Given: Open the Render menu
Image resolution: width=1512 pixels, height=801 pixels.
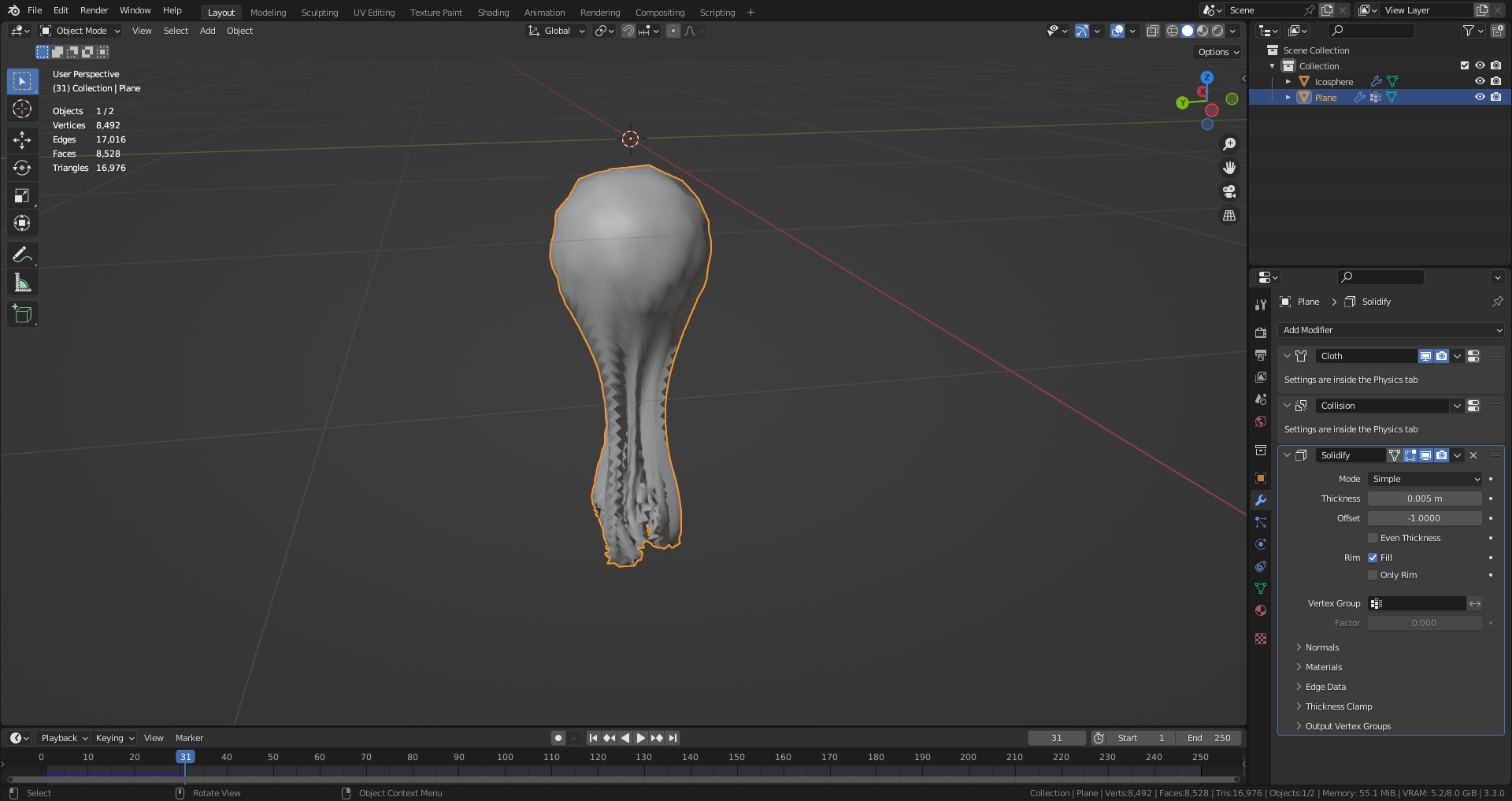Looking at the screenshot, I should (x=94, y=10).
